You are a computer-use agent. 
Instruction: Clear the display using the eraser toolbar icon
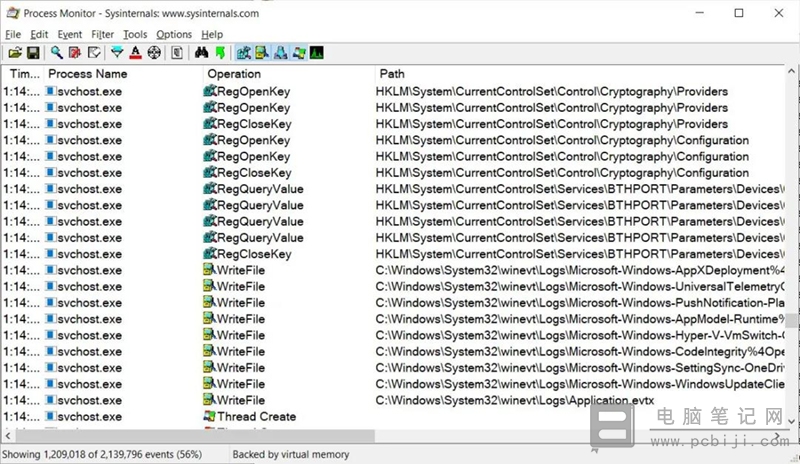click(94, 53)
